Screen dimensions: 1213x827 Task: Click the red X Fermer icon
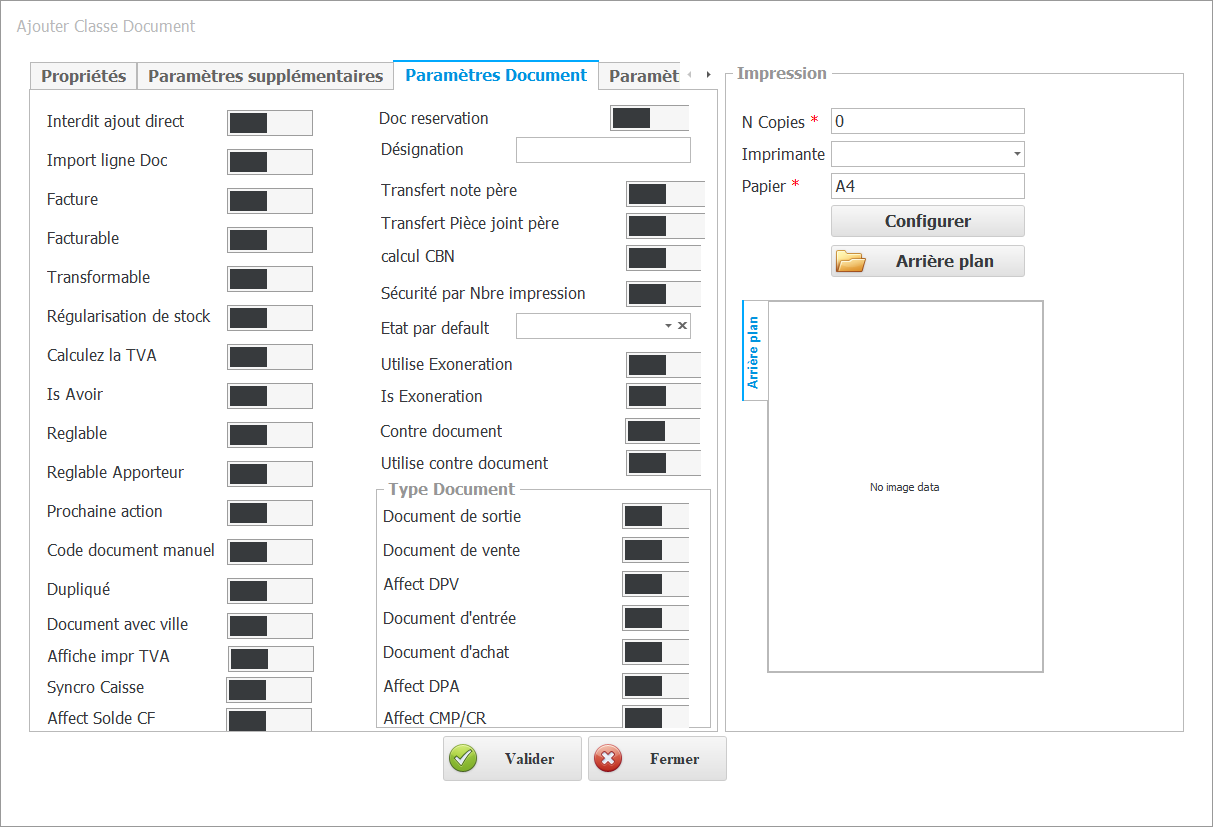(x=607, y=759)
